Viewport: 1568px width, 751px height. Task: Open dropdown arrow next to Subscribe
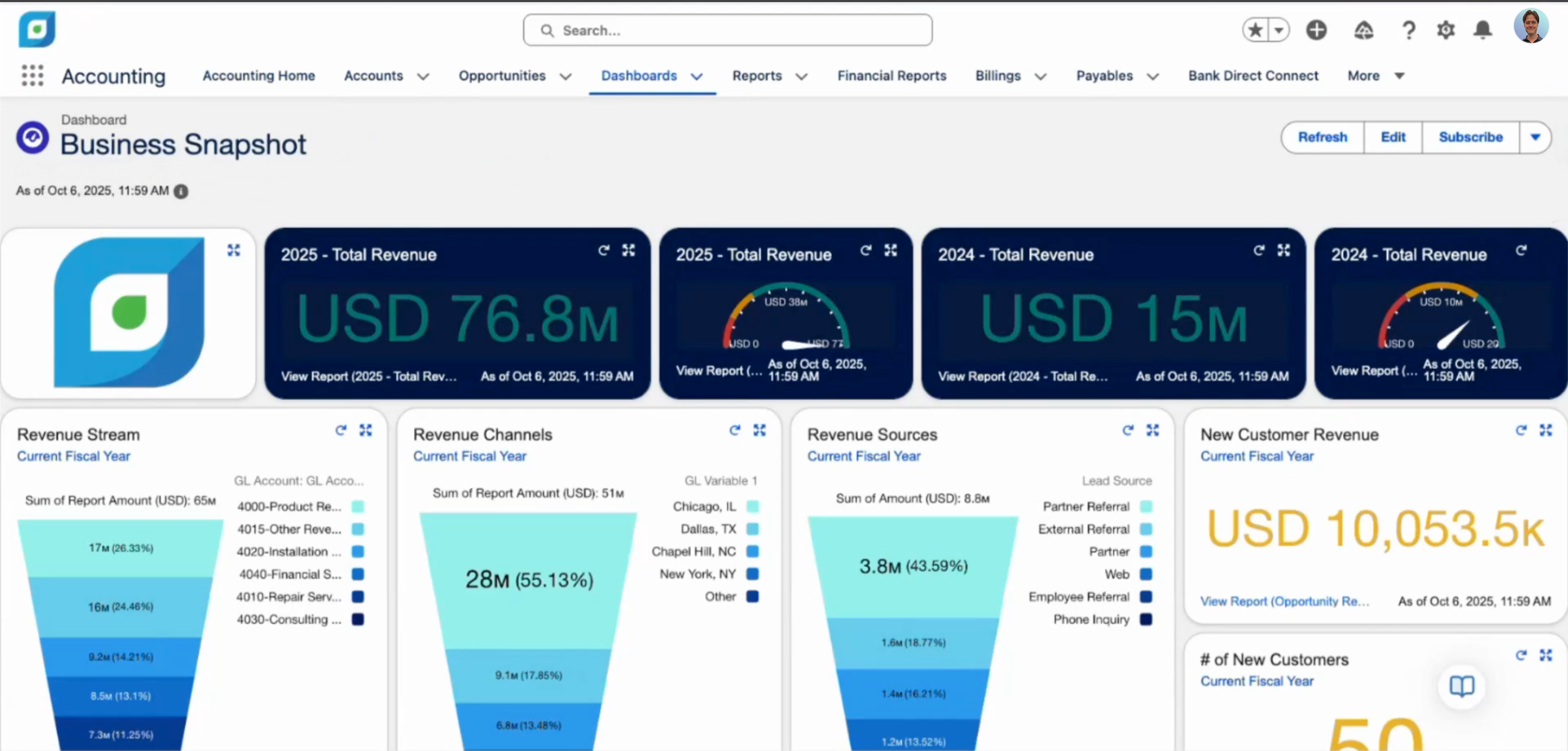(x=1535, y=137)
